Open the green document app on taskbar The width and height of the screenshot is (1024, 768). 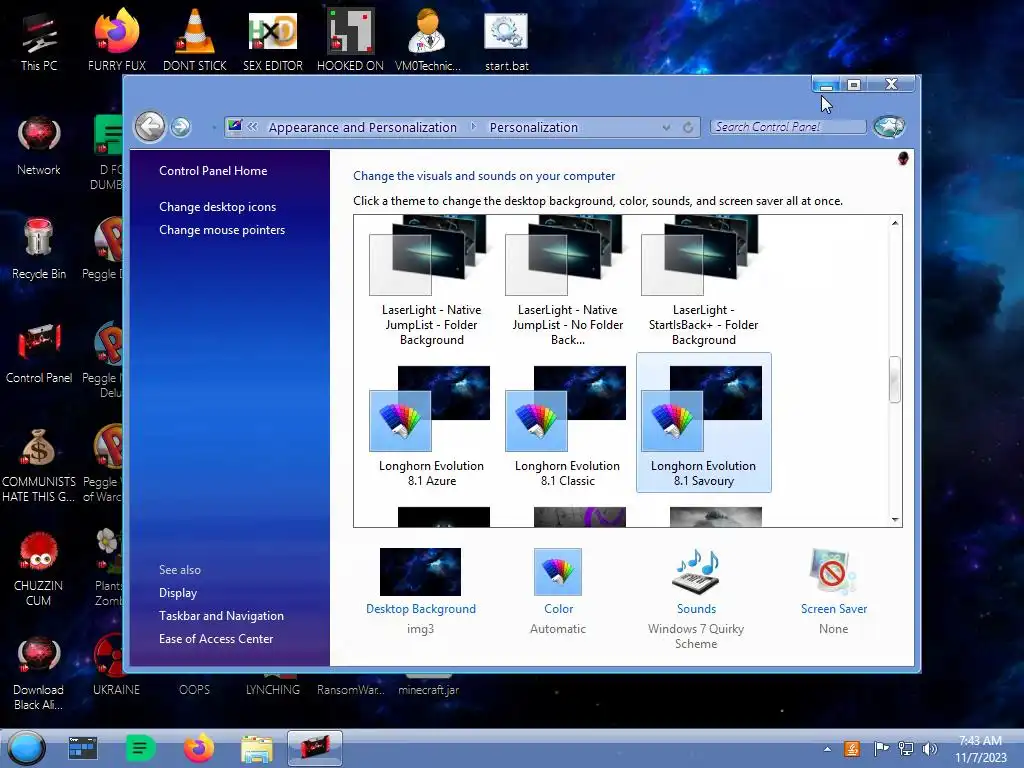coord(140,748)
